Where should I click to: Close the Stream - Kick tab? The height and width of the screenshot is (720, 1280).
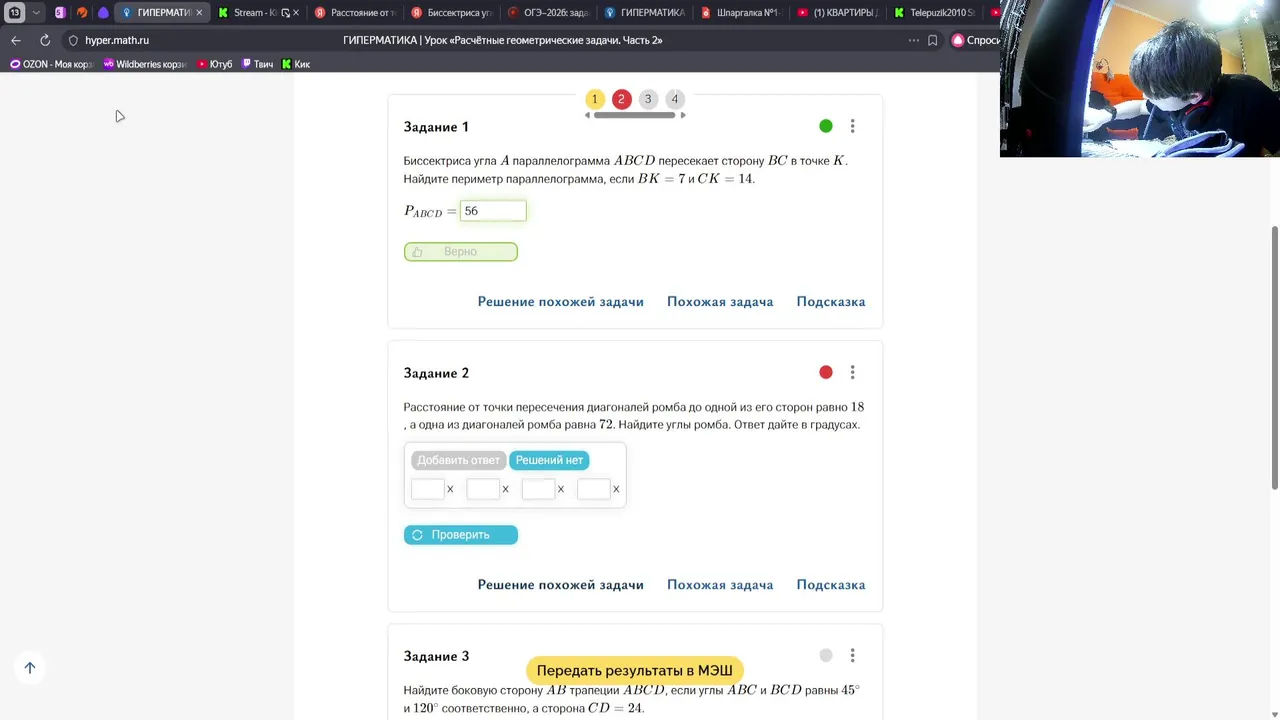point(296,13)
